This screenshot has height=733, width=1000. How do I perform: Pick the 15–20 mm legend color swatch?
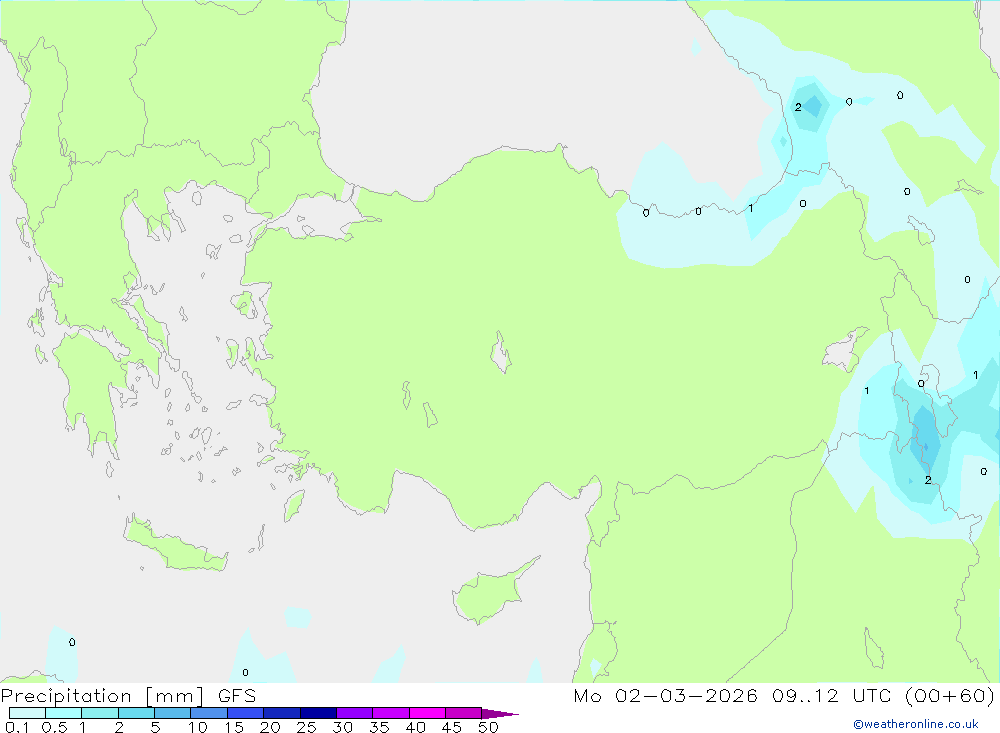(x=246, y=713)
